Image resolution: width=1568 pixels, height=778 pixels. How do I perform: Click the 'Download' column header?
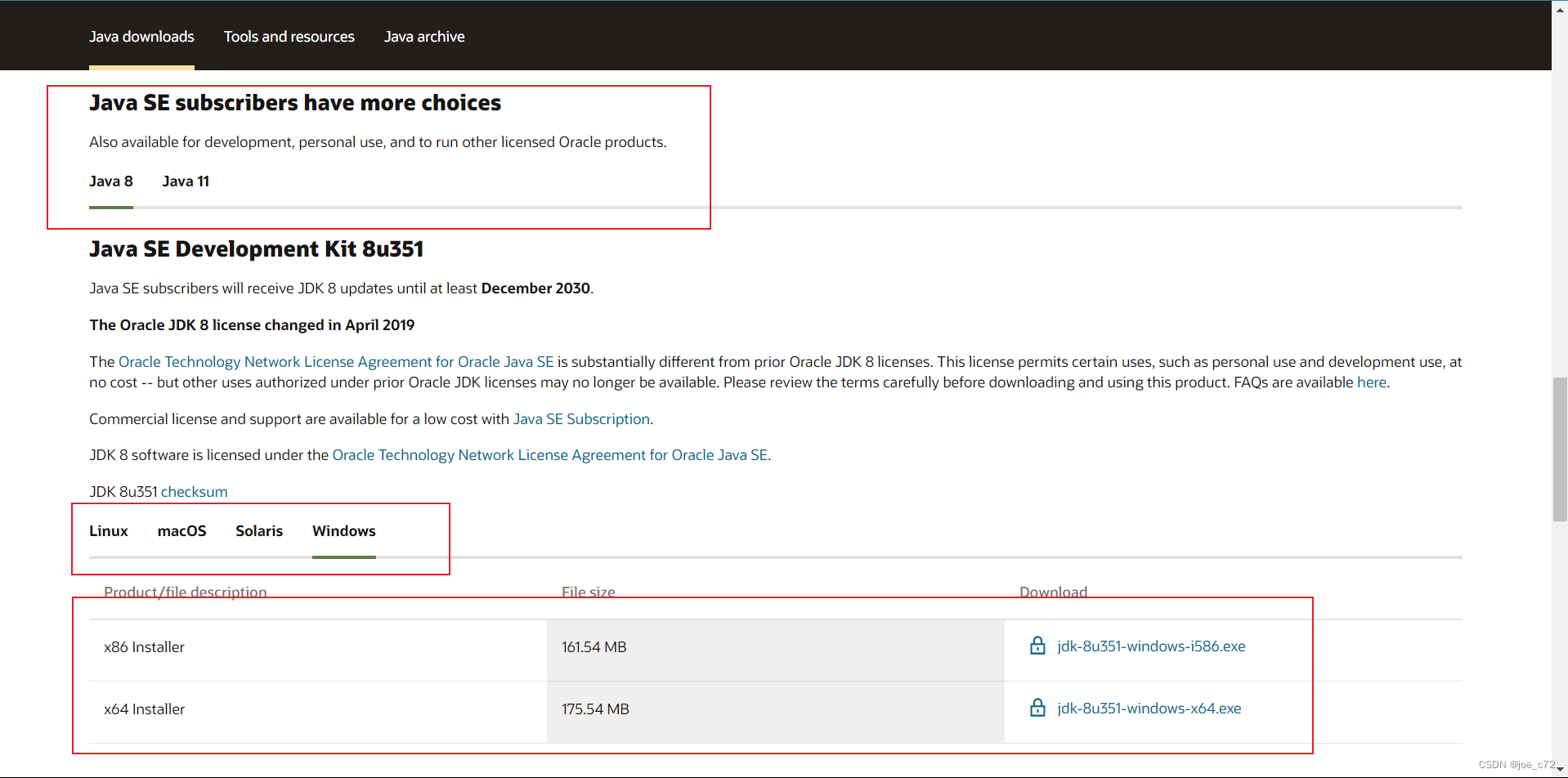click(1053, 592)
